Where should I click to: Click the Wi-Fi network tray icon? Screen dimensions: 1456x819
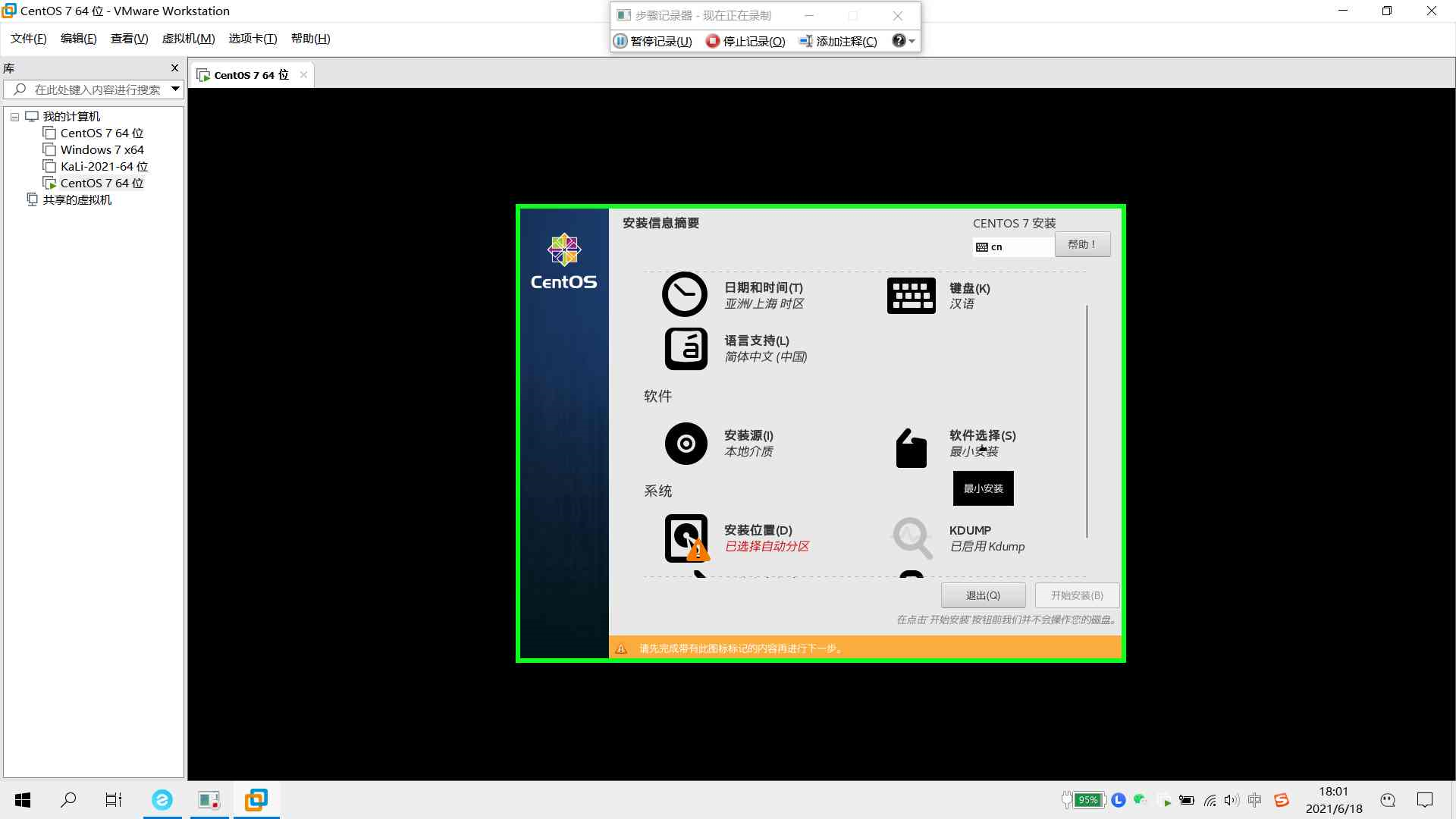[1210, 801]
